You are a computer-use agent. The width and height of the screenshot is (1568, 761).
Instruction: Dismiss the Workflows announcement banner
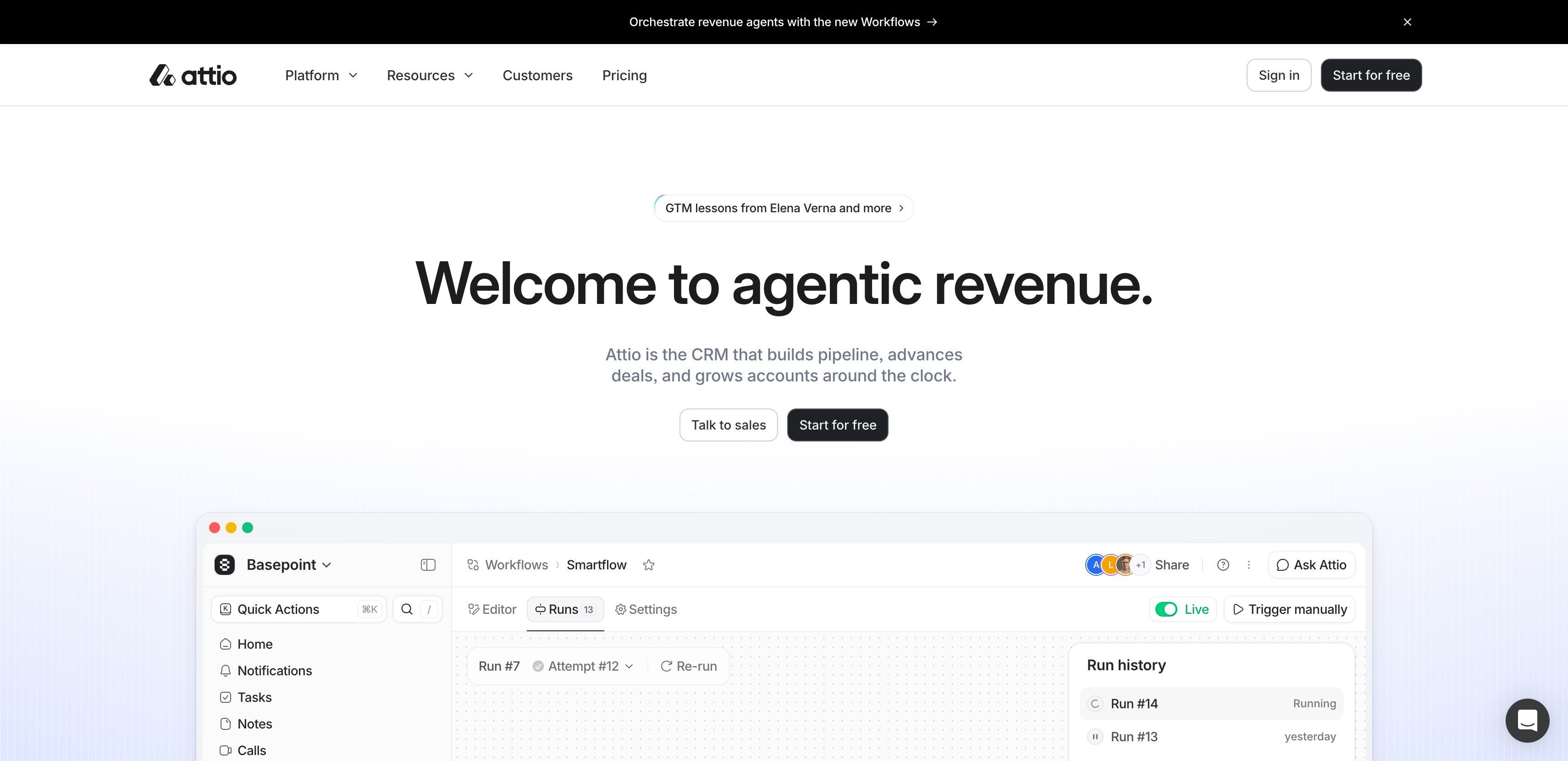coord(1408,22)
